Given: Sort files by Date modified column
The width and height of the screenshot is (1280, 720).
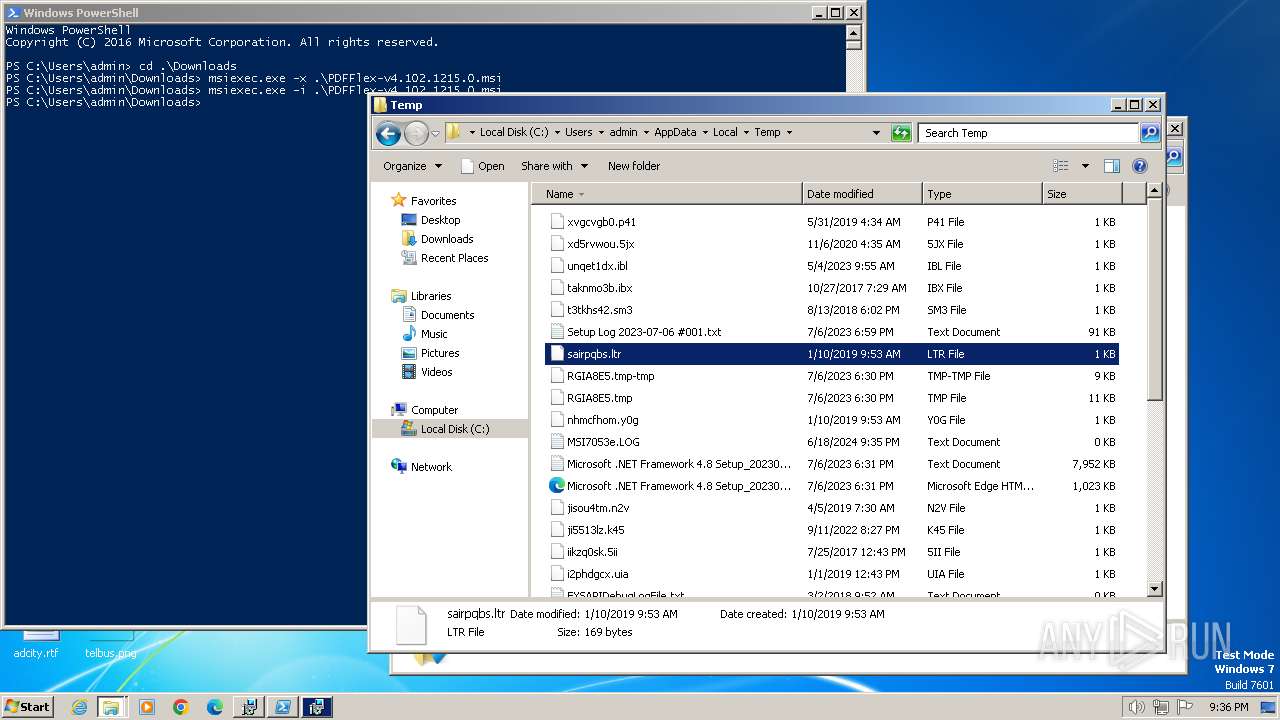Looking at the screenshot, I should 862,194.
